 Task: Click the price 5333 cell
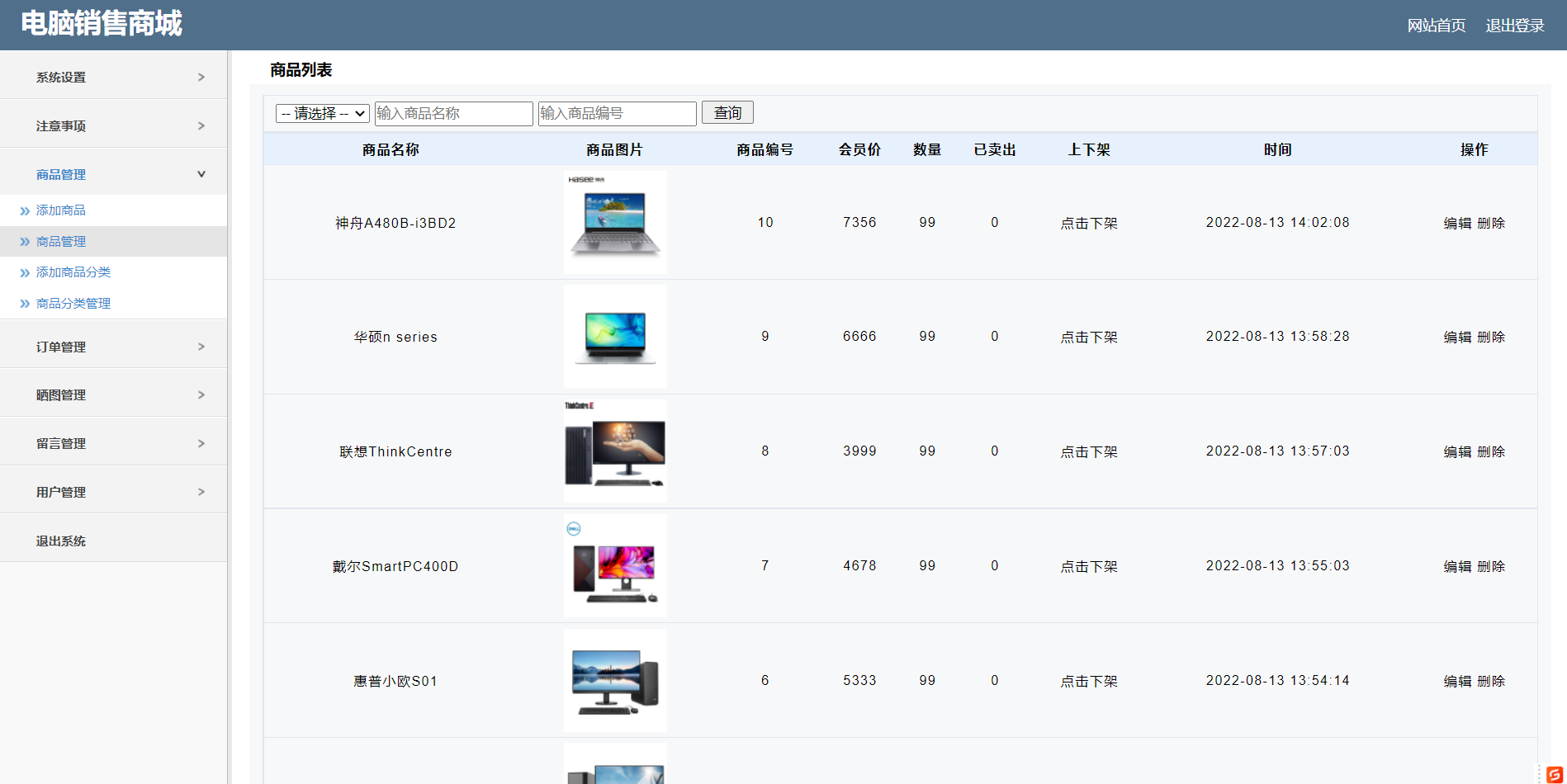(x=859, y=680)
